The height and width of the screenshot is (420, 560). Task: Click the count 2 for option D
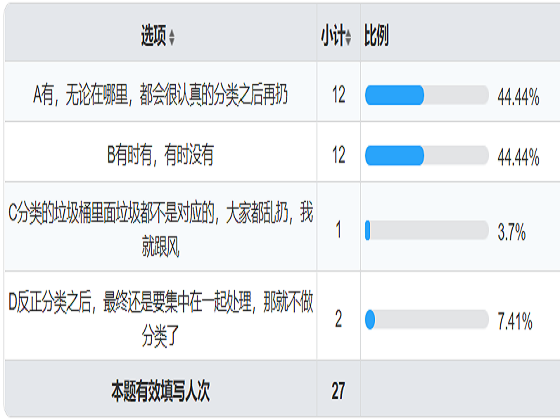click(339, 319)
